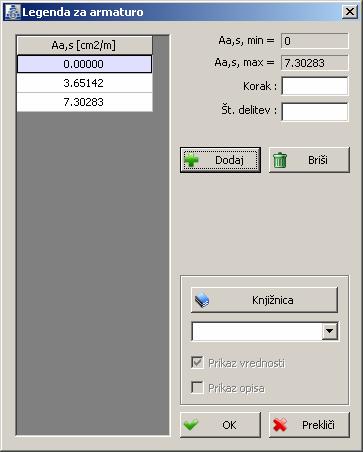This screenshot has width=363, height=452.
Task: Click the Št. delitev : label
Action: 249,110
